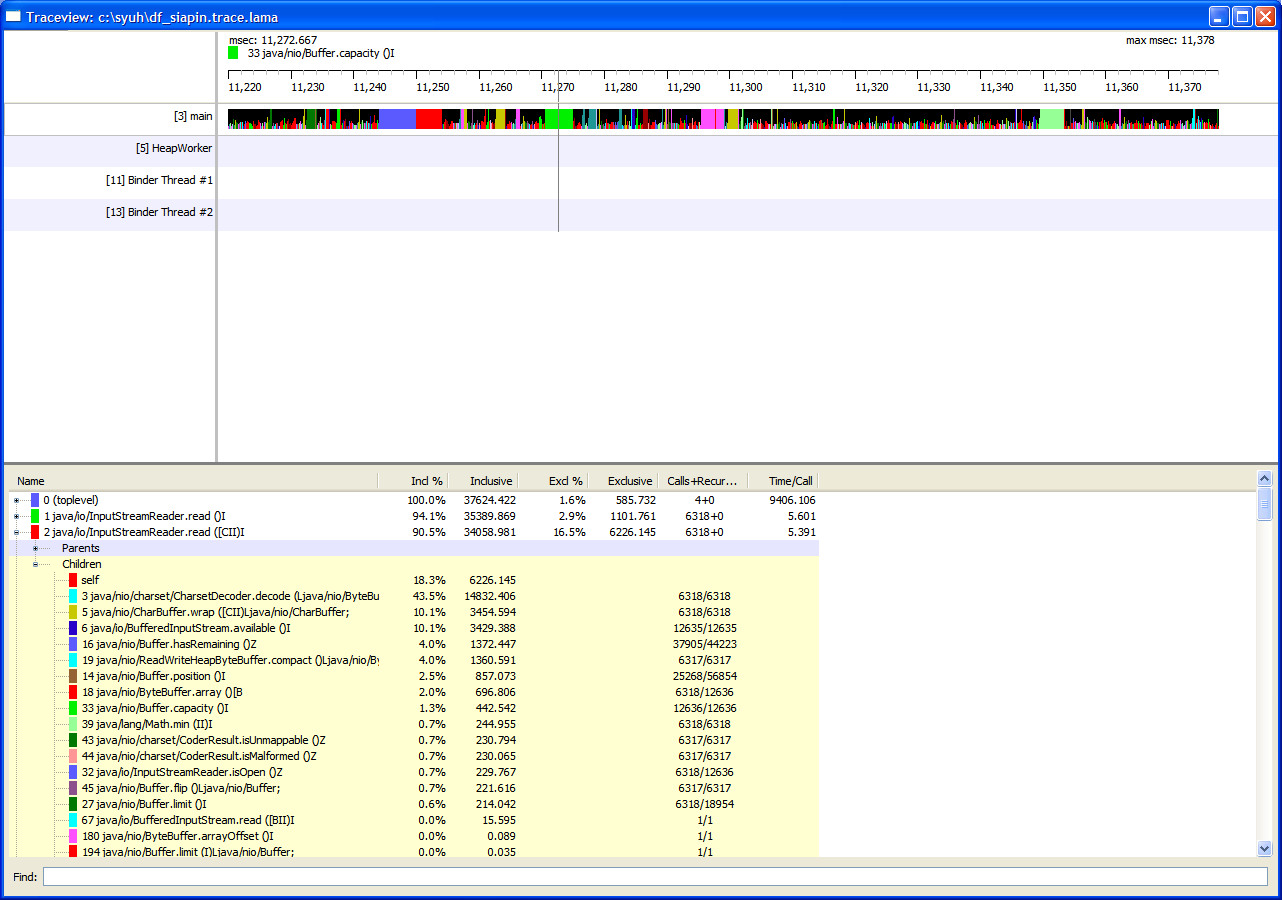Image resolution: width=1282 pixels, height=900 pixels.
Task: Collapse the InputStreamReader.read ([CII)I node
Action: click(17, 532)
